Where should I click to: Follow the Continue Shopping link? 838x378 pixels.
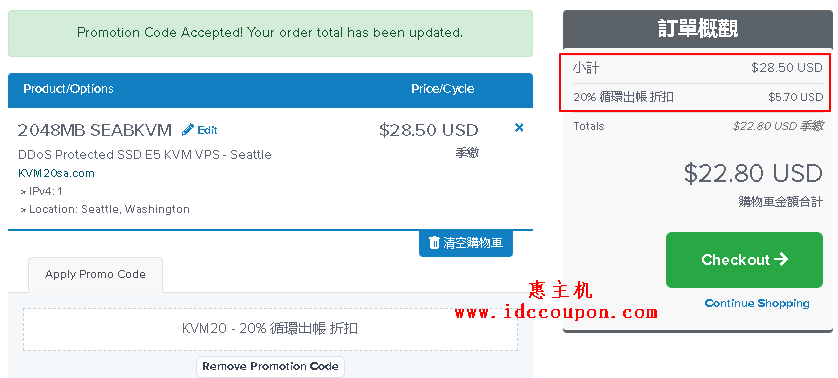(x=757, y=303)
